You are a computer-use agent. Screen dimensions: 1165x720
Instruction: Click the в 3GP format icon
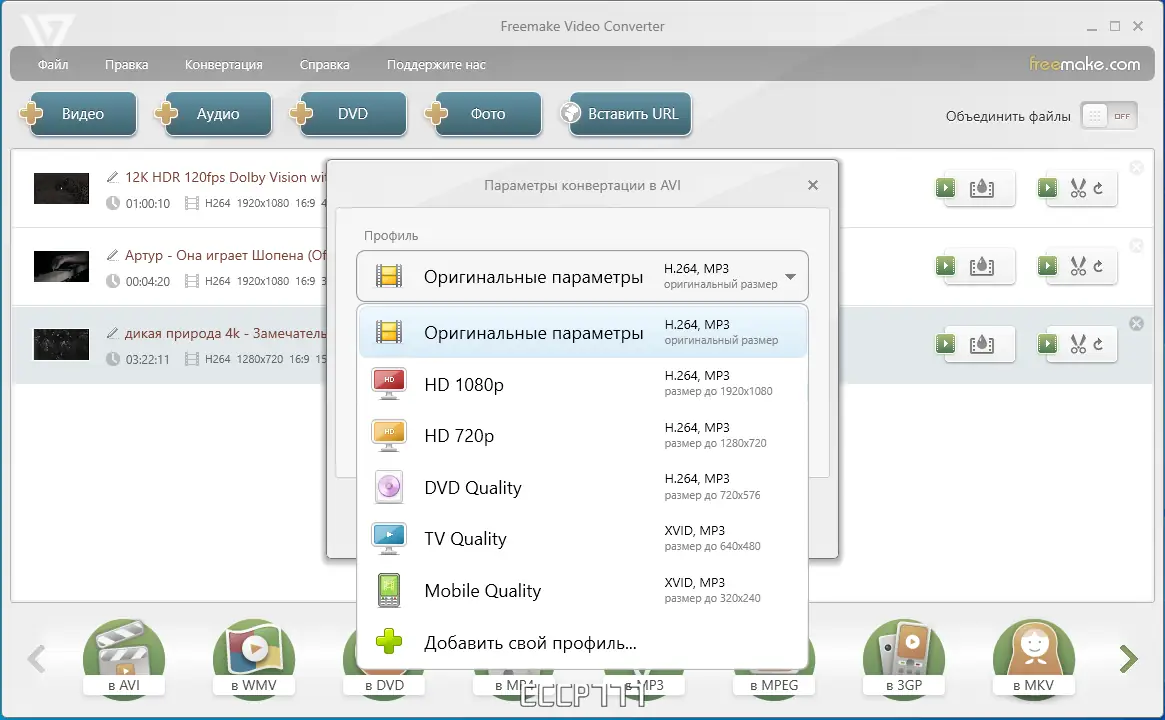(x=903, y=658)
